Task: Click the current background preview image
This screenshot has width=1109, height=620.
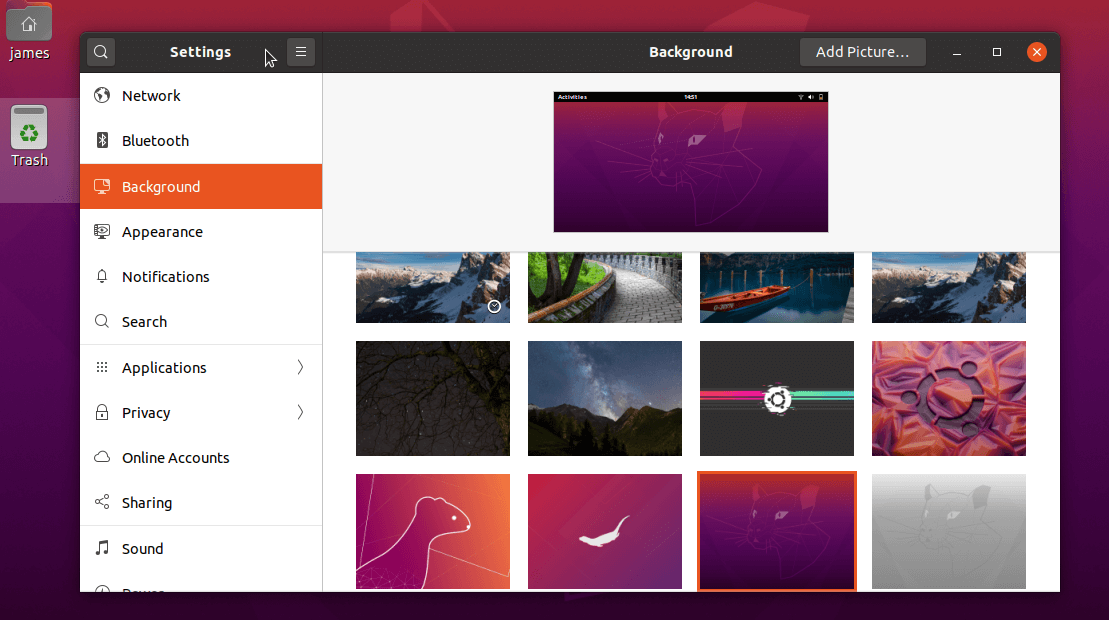Action: coord(690,162)
